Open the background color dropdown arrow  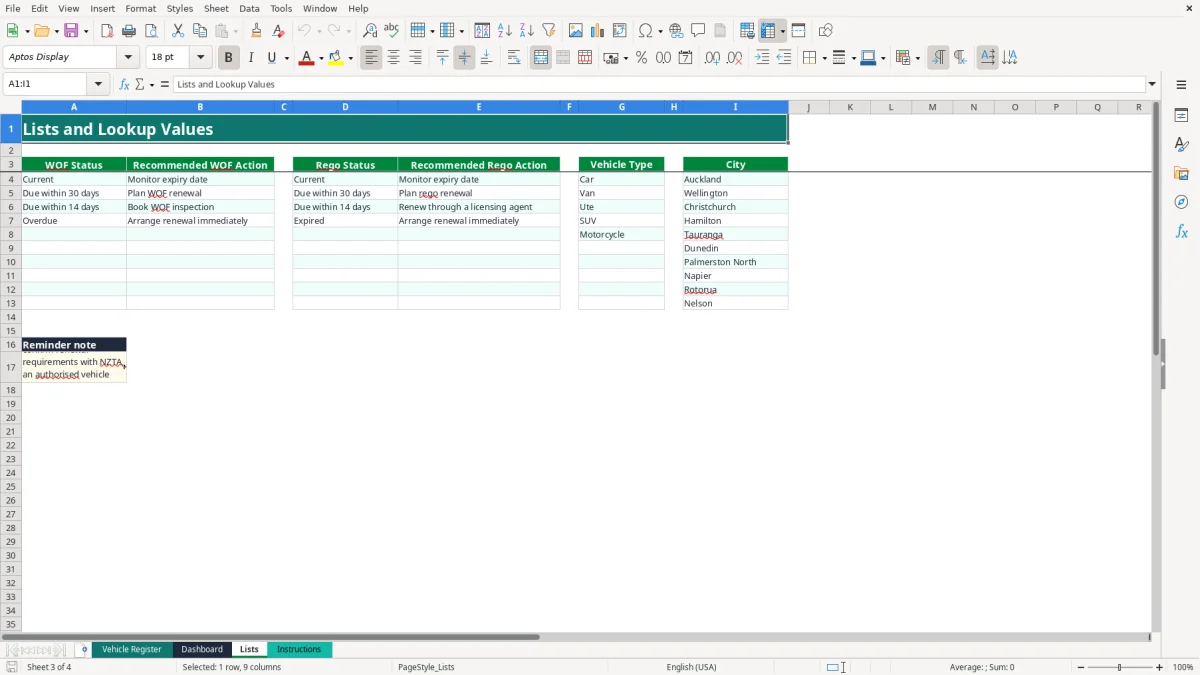[350, 58]
